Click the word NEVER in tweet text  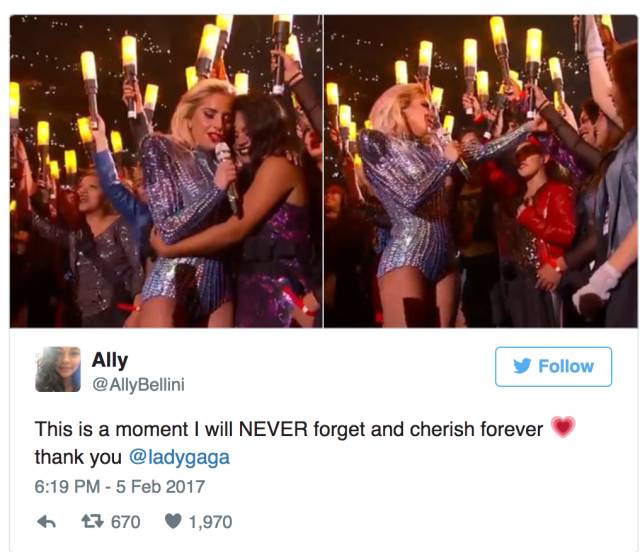coord(273,429)
